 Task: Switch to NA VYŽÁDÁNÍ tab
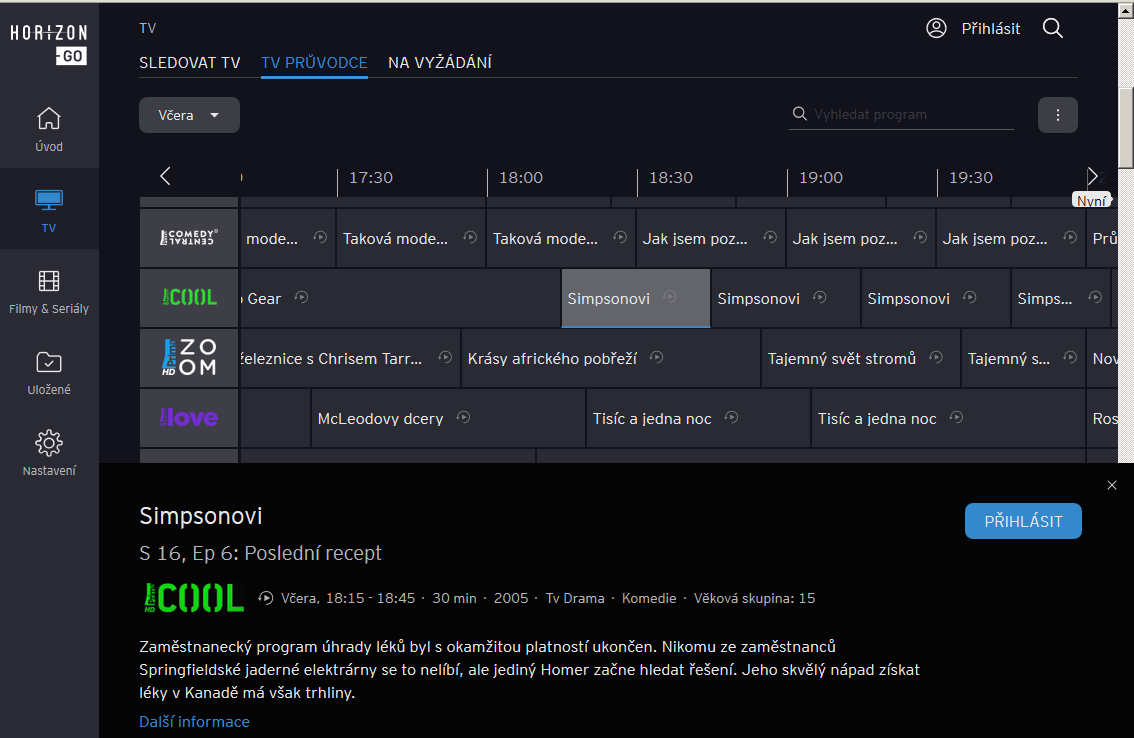pos(439,63)
